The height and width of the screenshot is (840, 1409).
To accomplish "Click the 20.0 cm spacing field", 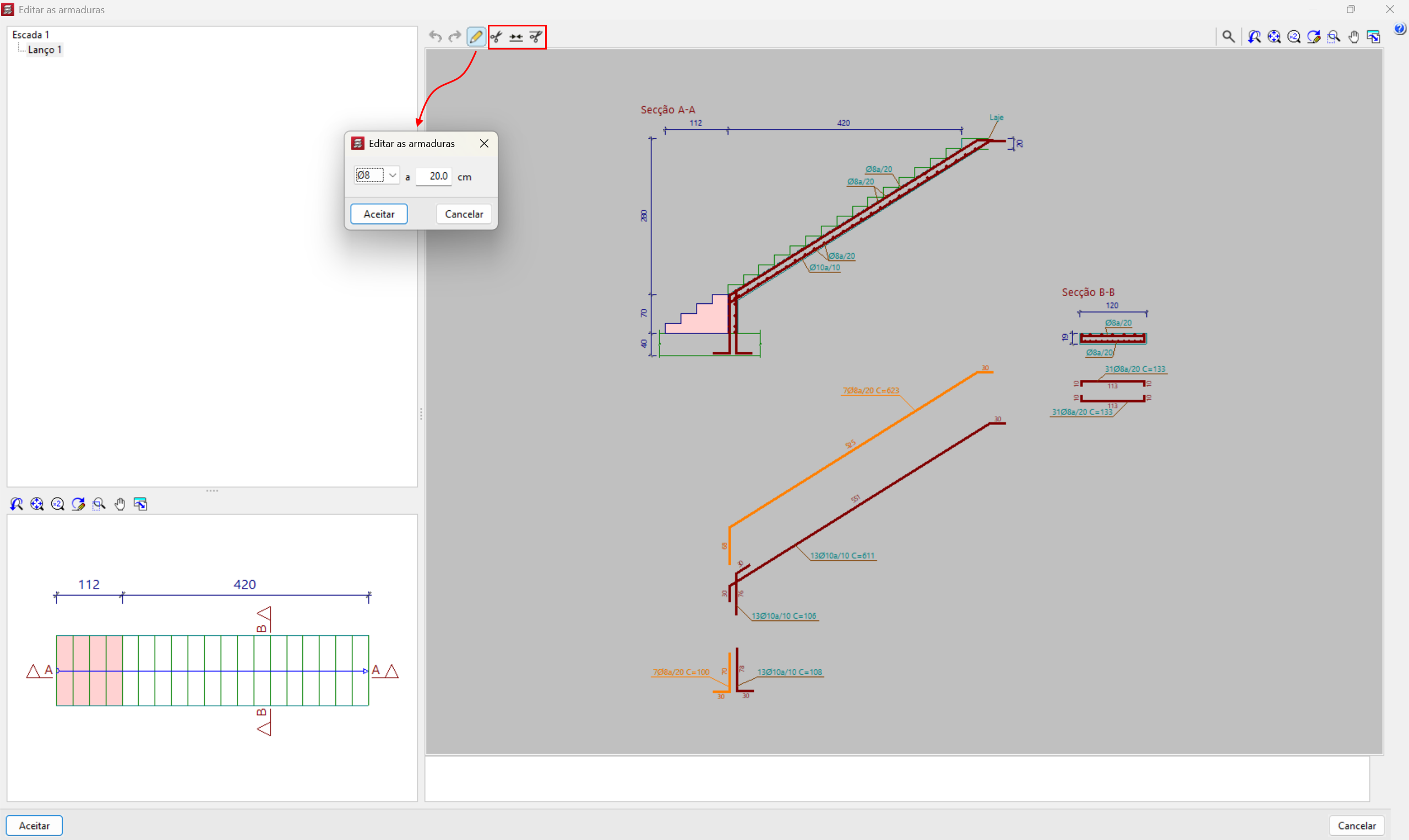I will (434, 176).
